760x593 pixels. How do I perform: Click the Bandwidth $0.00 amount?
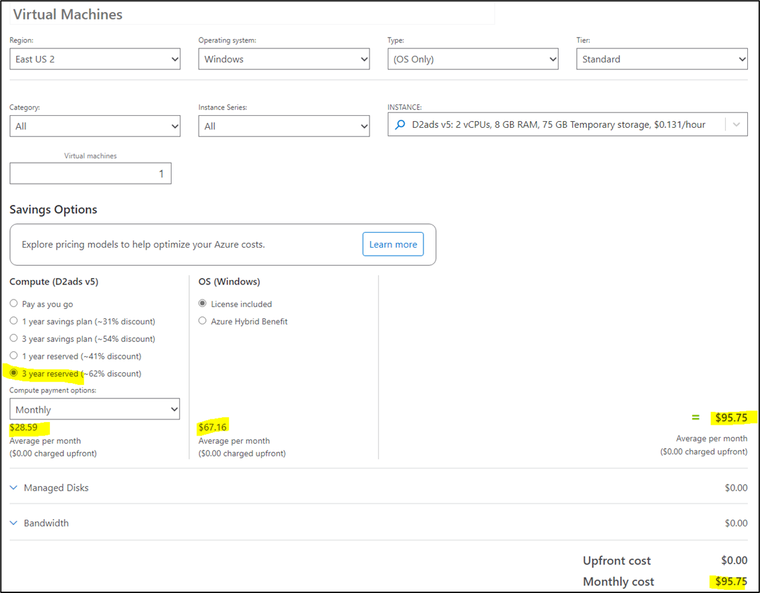click(x=736, y=523)
